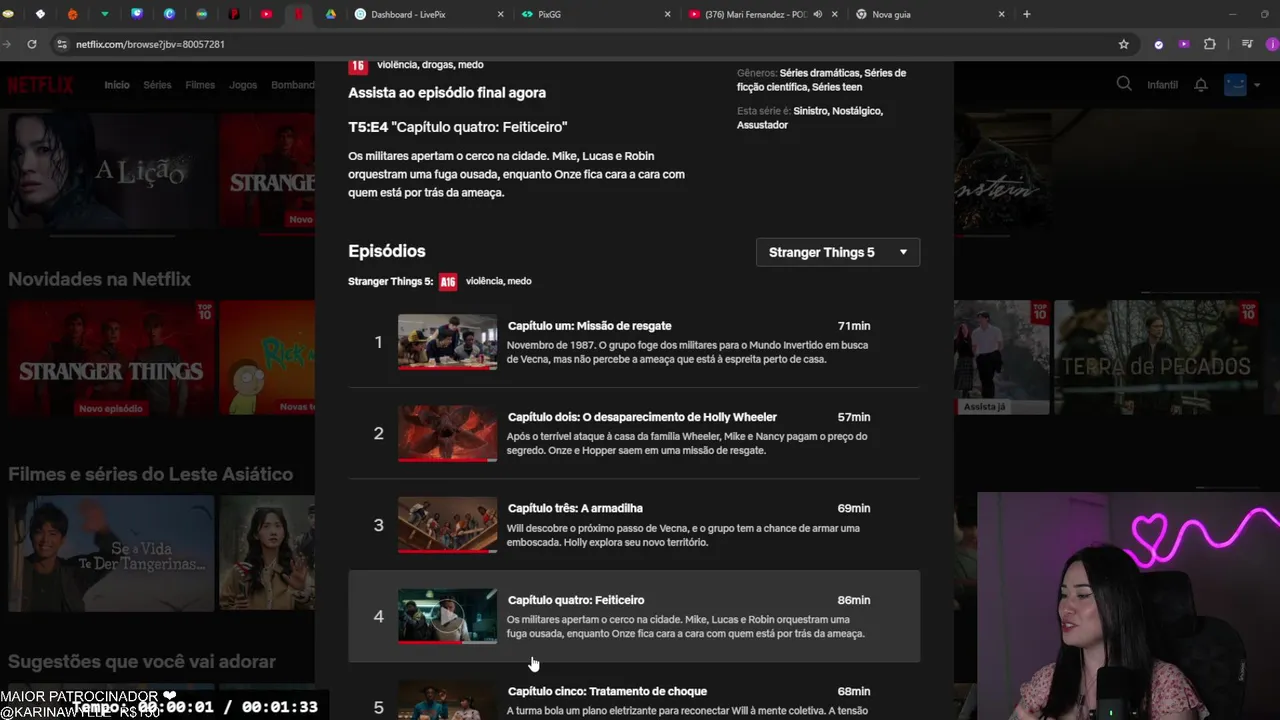Play episode 2 thumbnail with Demogorgon
1280x720 pixels.
point(447,433)
